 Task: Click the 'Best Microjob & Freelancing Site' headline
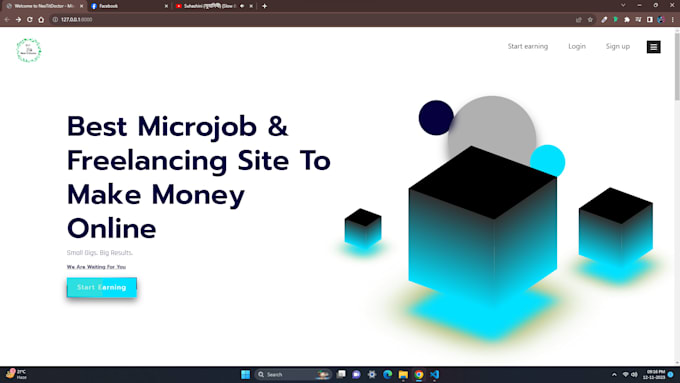click(199, 177)
